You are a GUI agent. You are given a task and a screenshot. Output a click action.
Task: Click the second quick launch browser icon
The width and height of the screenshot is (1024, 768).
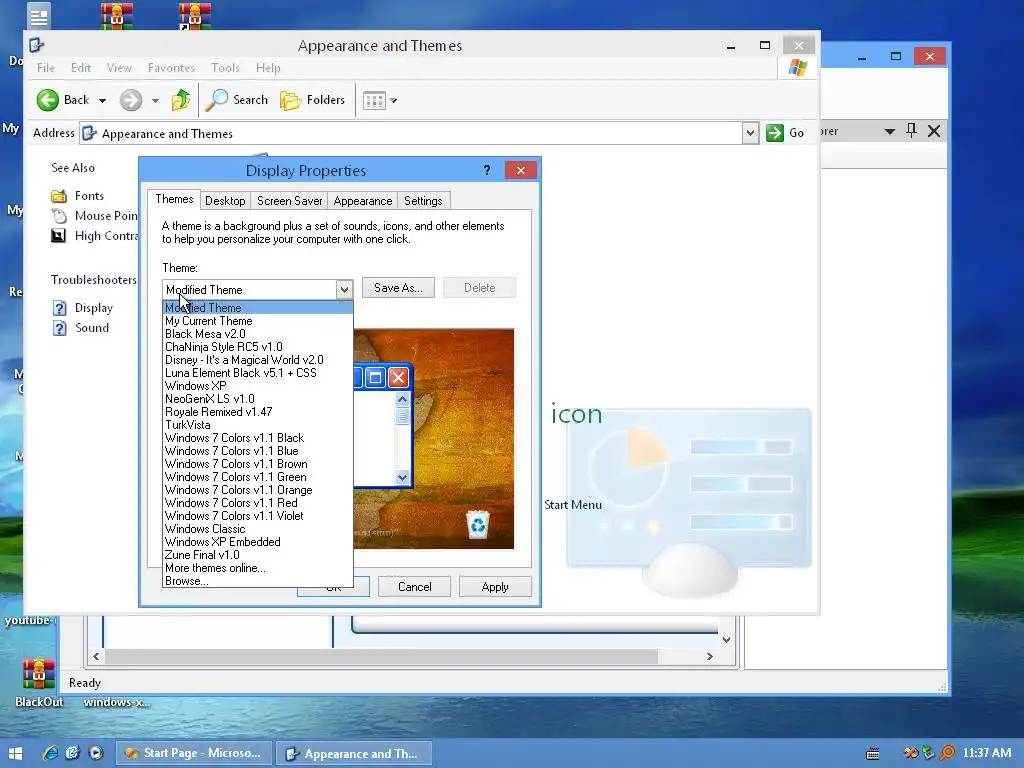[x=72, y=753]
